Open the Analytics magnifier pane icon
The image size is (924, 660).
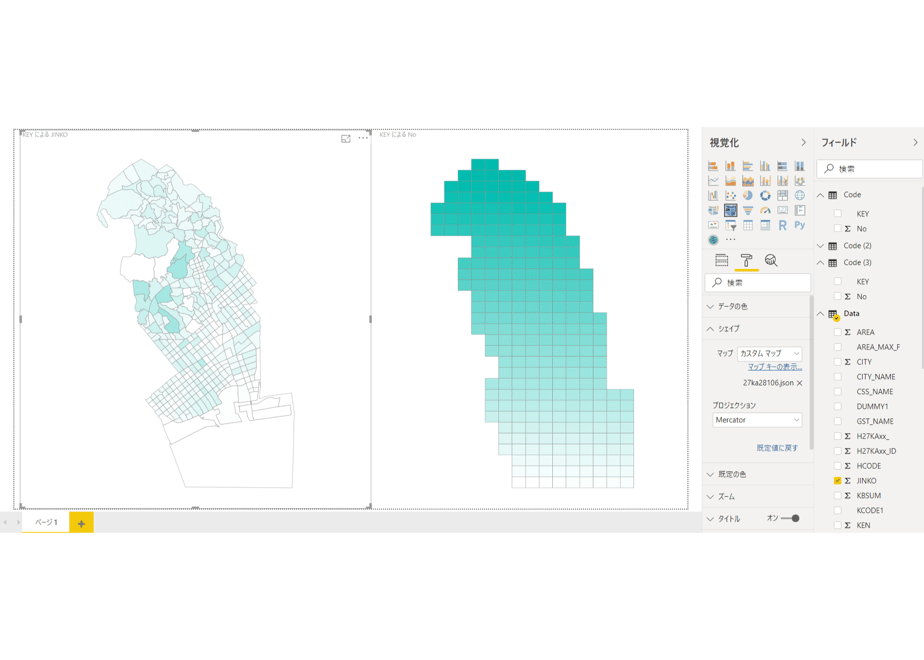click(x=771, y=260)
